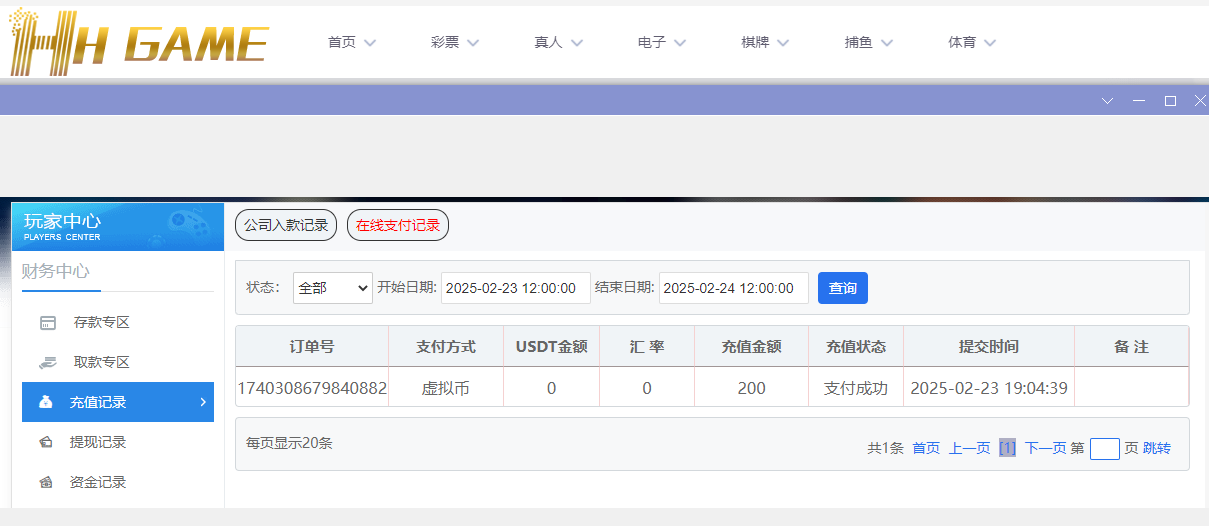Viewport: 1209px width, 526px height.
Task: Click the 开始日期 date field
Action: [515, 288]
